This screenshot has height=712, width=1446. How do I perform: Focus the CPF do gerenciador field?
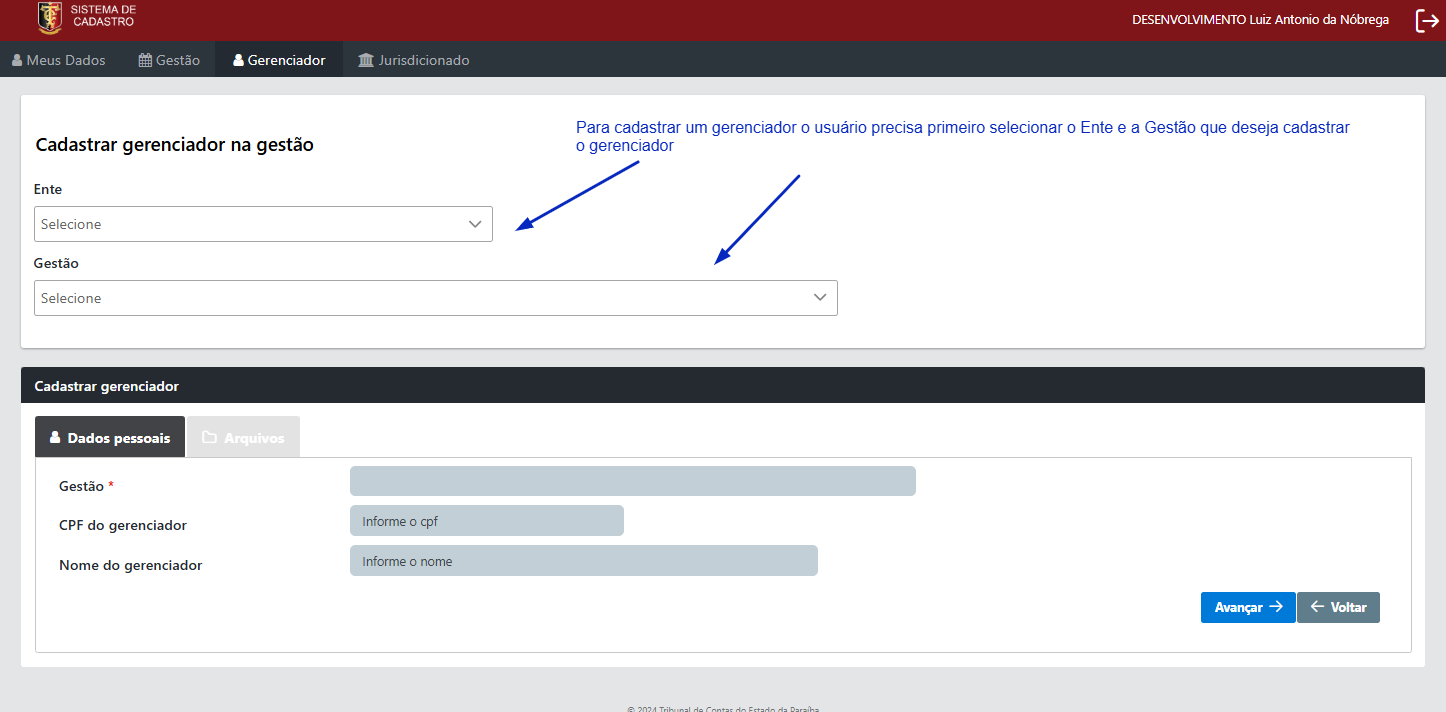487,521
